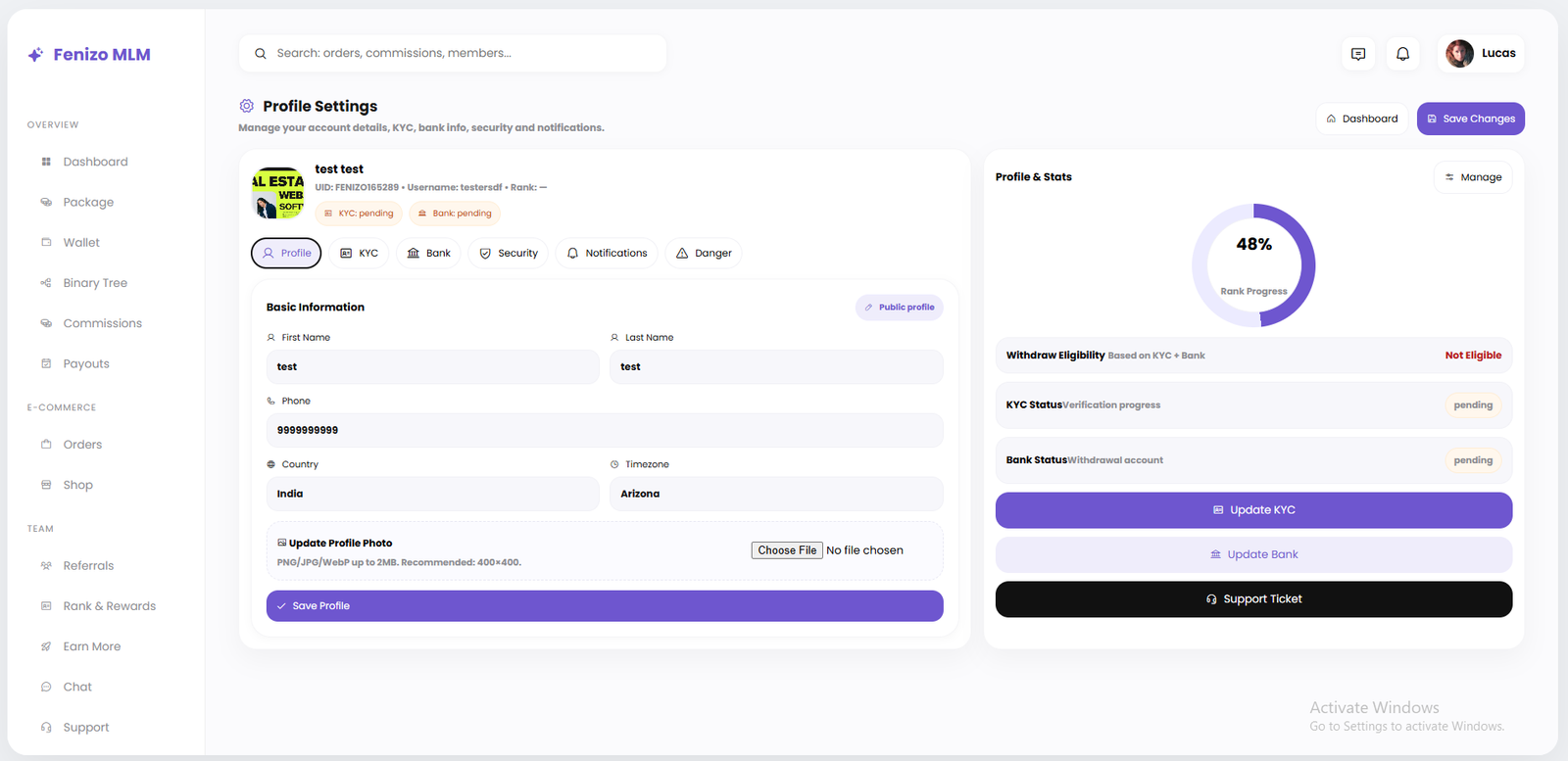The image size is (1568, 761).
Task: Open Wallet from the sidebar
Action: point(81,243)
